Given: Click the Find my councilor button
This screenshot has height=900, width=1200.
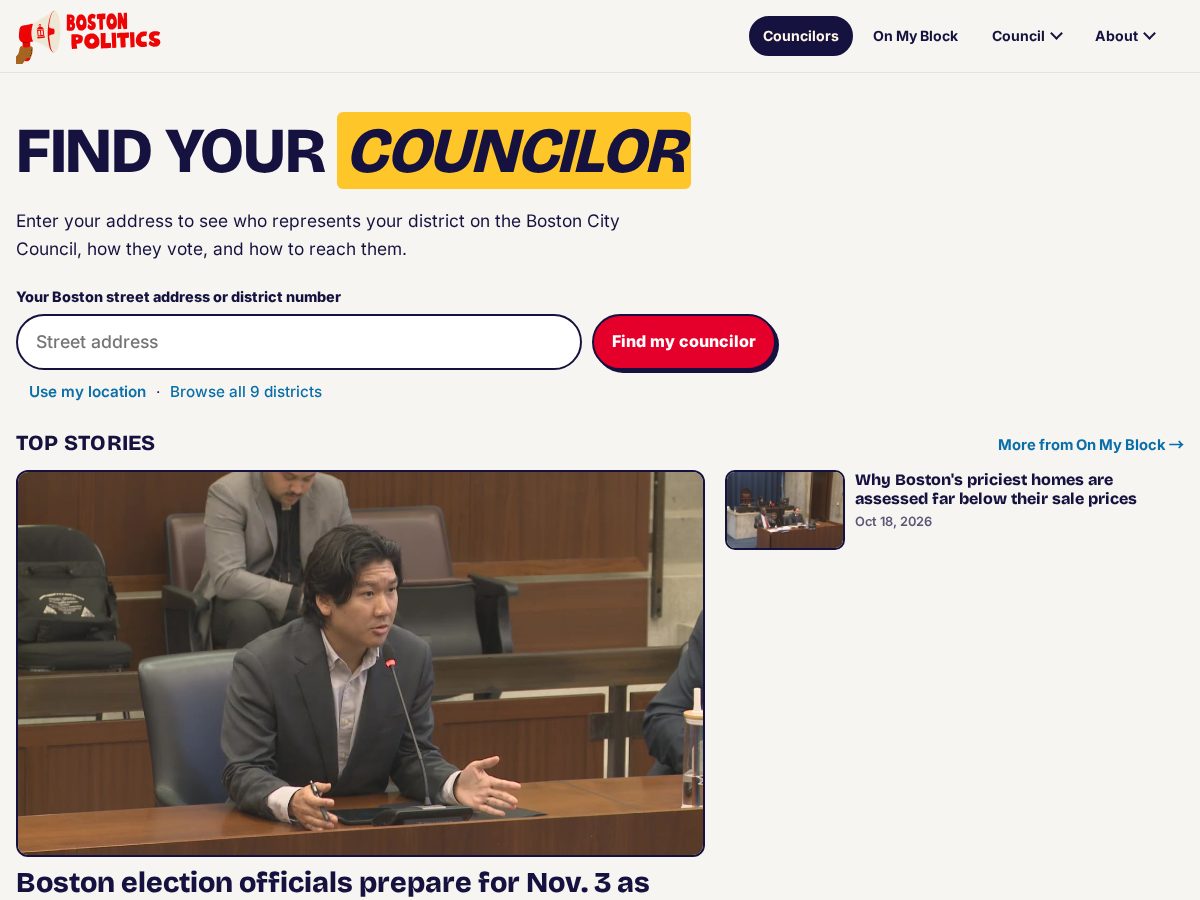Looking at the screenshot, I should (x=684, y=342).
